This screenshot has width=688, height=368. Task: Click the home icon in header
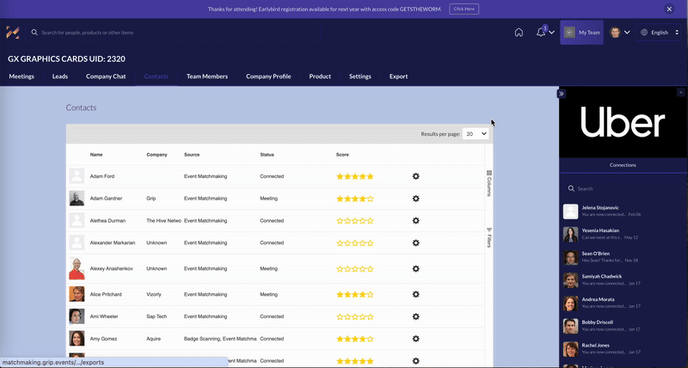(519, 32)
